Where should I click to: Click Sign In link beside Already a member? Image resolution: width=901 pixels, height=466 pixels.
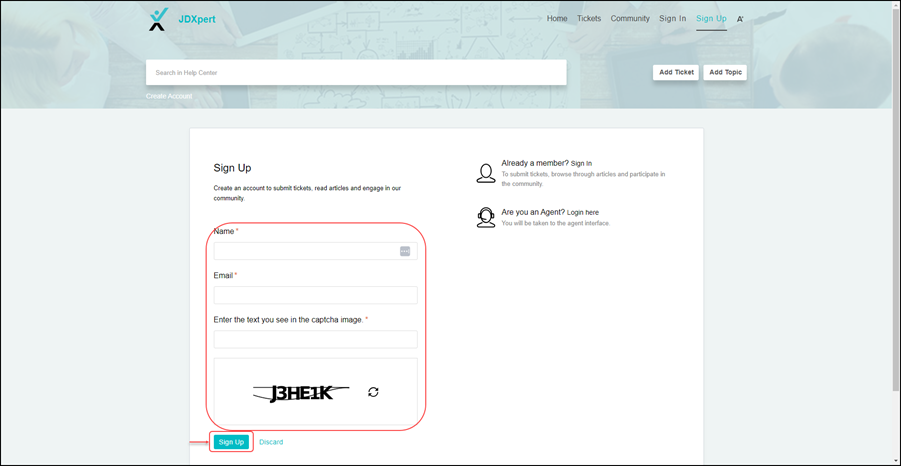[x=581, y=163]
